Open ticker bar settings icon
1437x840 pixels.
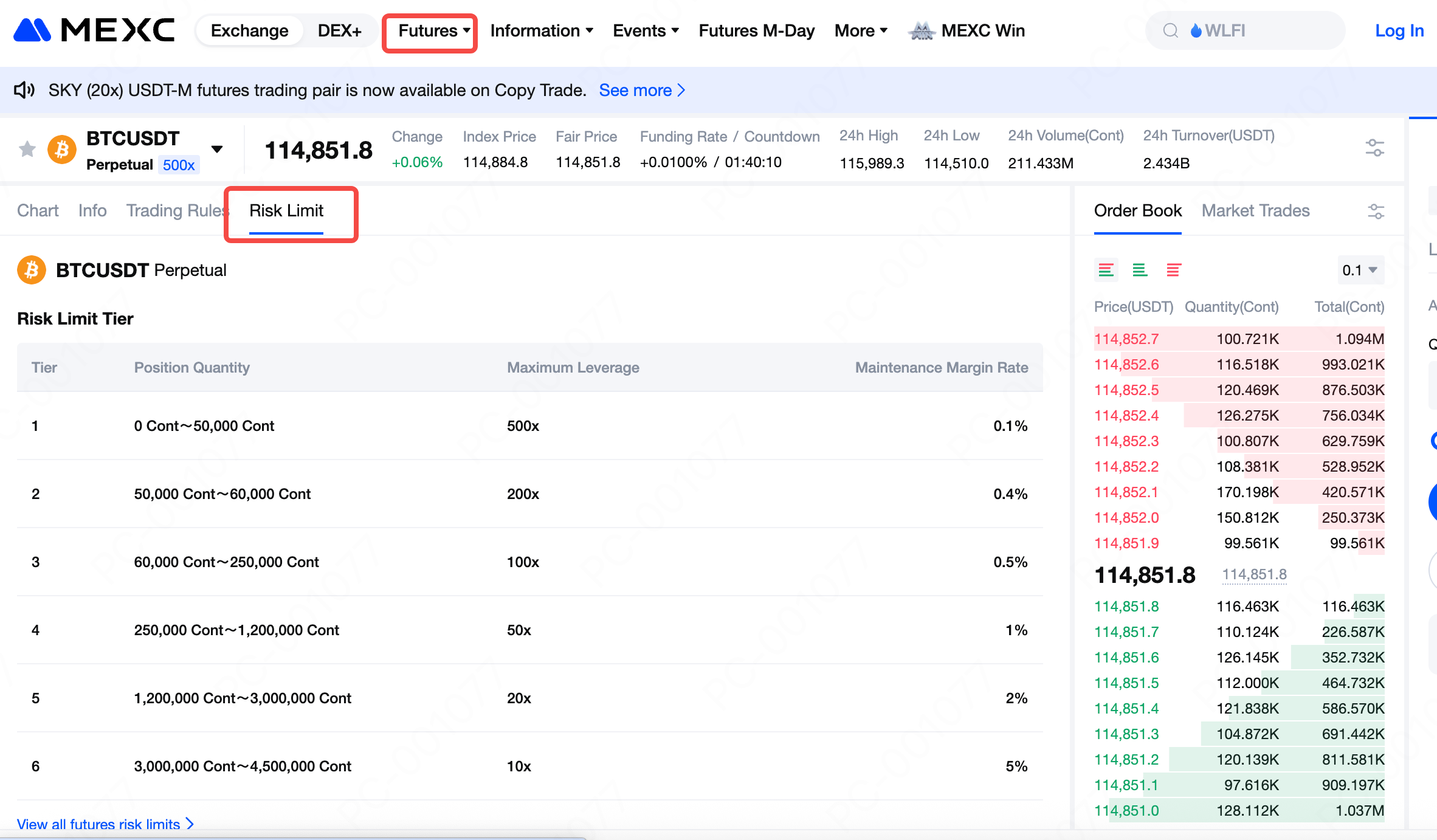(x=1374, y=148)
